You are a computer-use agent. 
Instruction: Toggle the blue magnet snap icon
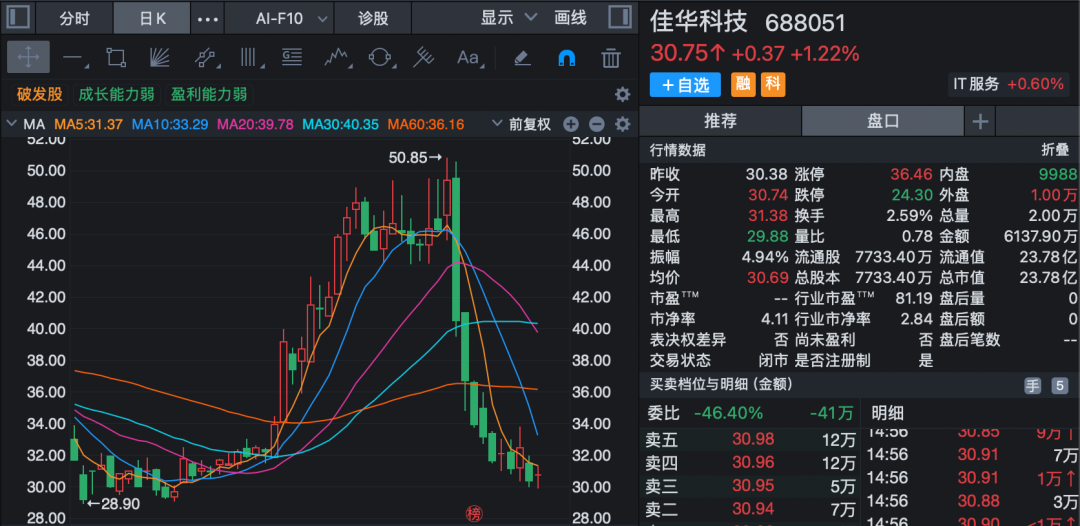565,58
